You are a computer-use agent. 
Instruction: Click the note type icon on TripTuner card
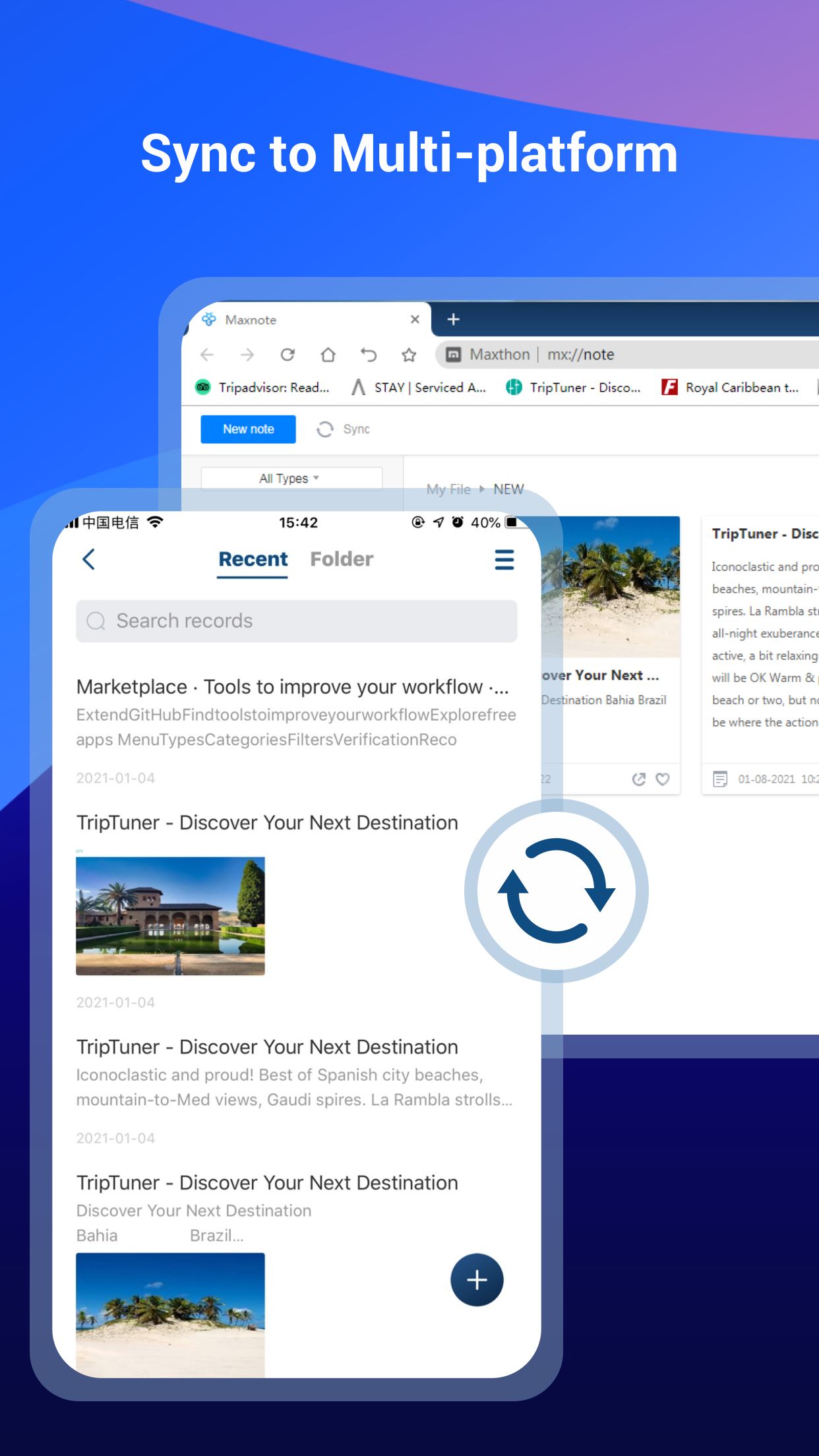click(720, 779)
